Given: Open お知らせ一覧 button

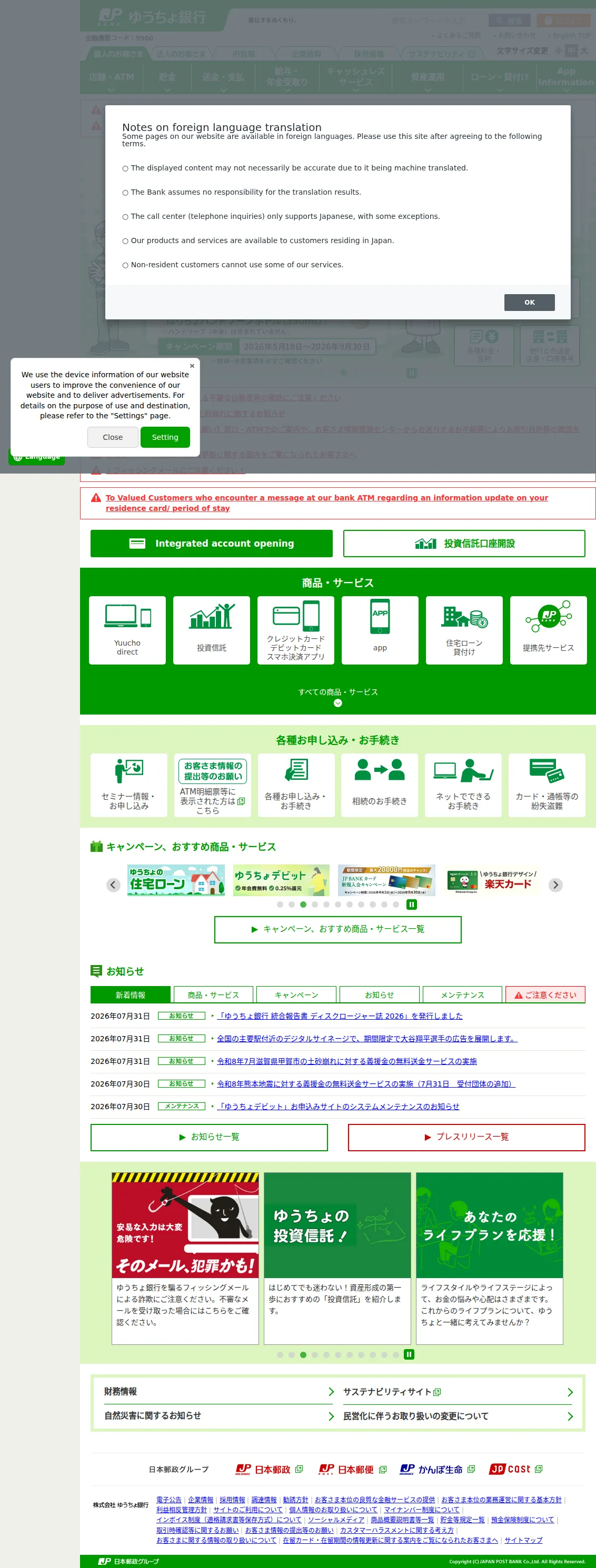Looking at the screenshot, I should (209, 1137).
